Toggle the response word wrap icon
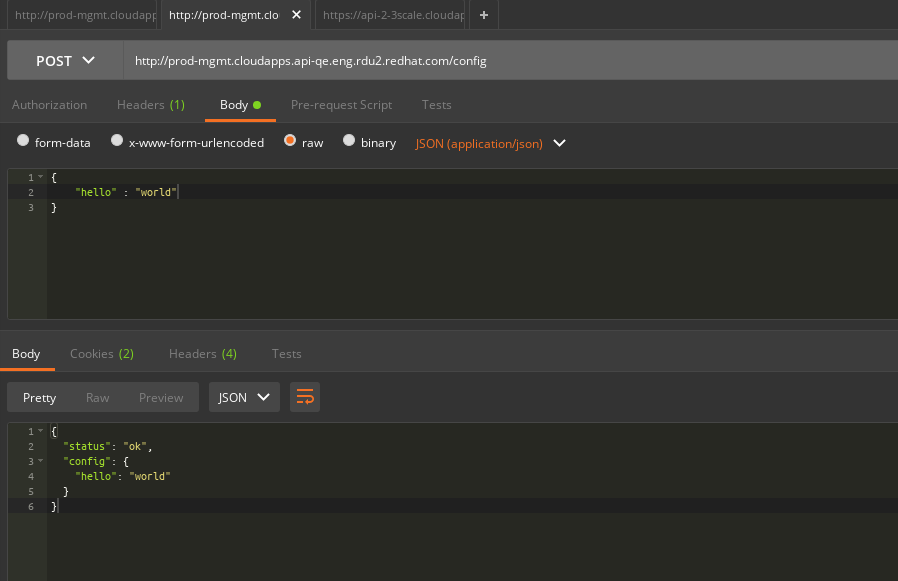 305,397
